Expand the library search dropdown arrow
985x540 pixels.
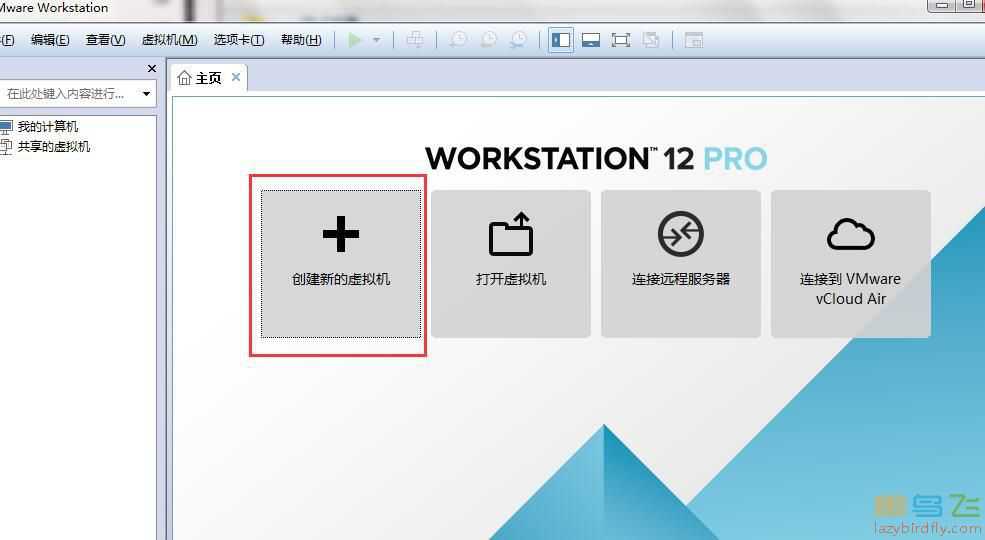tap(146, 94)
